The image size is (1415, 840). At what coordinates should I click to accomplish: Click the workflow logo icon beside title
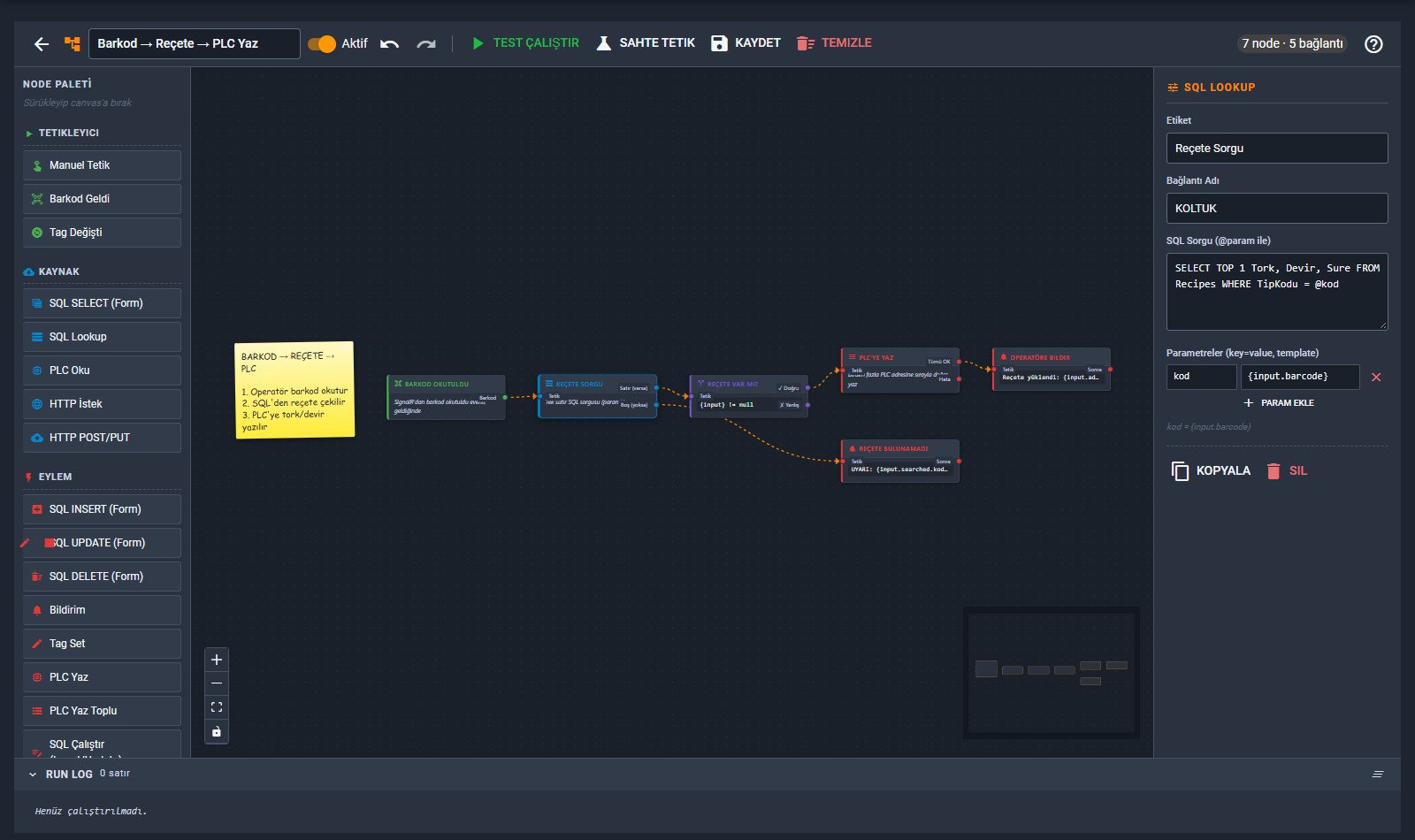pos(73,43)
